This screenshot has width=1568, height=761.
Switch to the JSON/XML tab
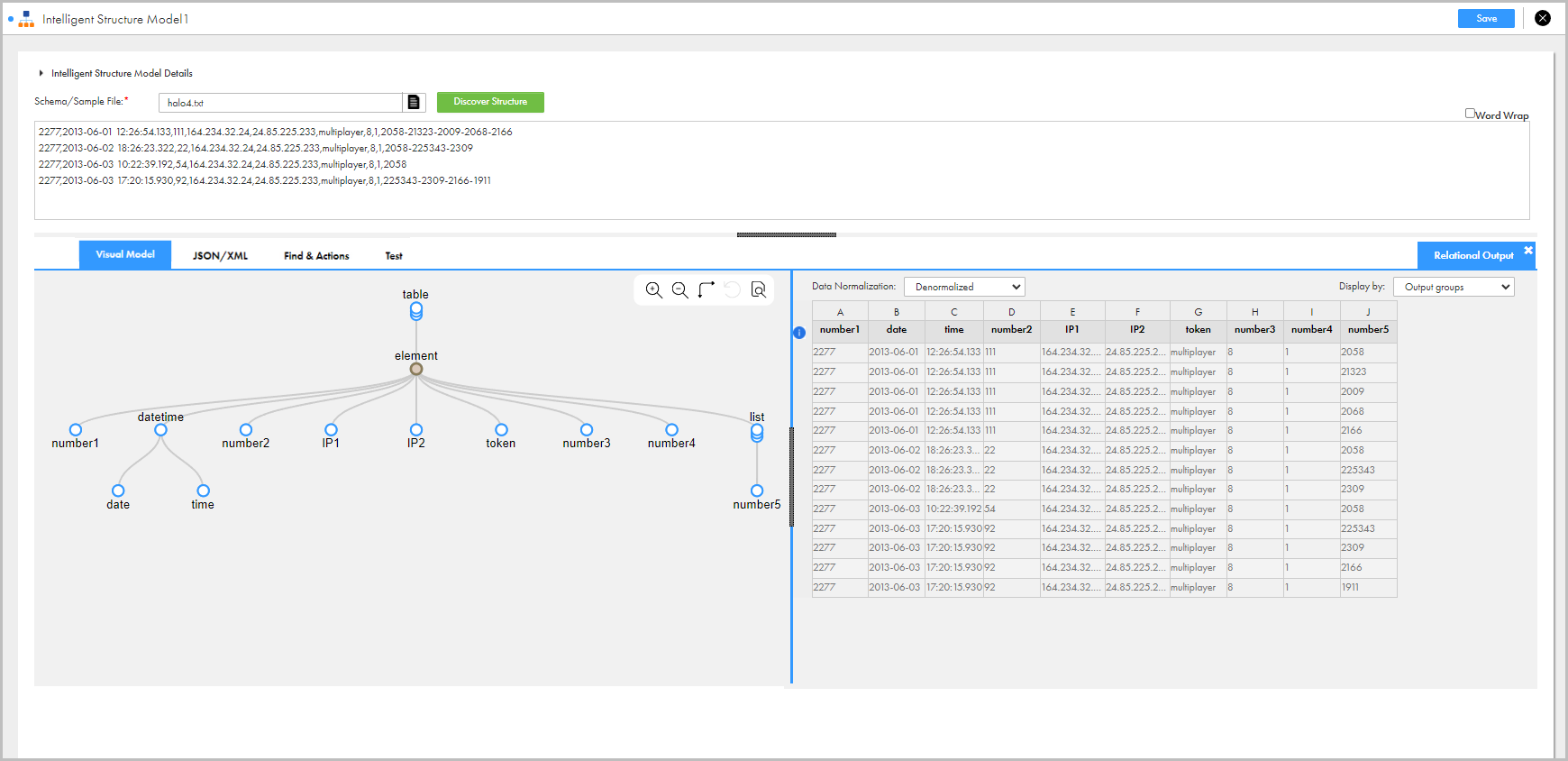220,256
